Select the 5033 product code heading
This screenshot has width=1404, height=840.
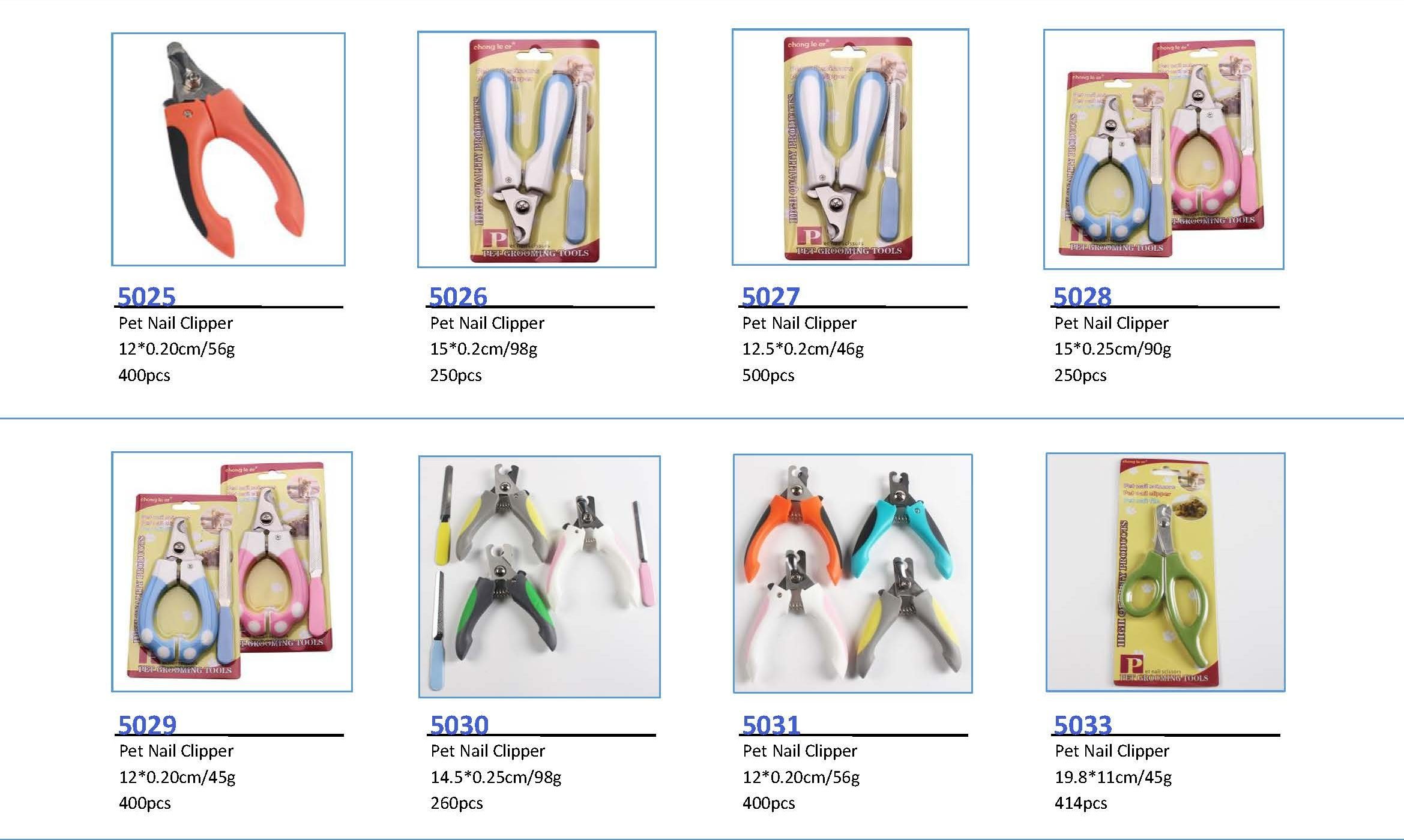coord(1083,725)
